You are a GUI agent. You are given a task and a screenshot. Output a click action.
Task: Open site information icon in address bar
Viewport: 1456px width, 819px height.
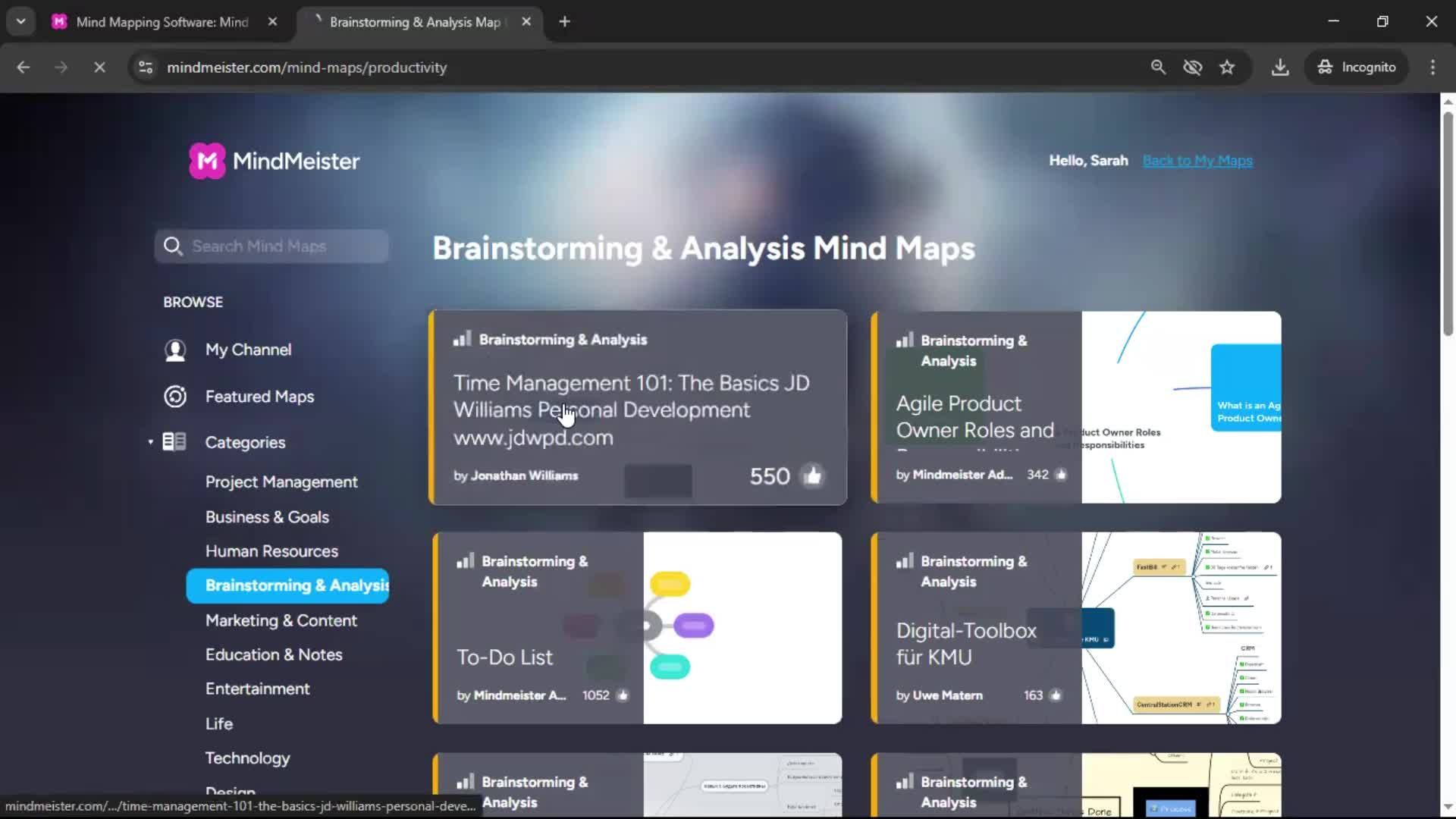pyautogui.click(x=146, y=67)
